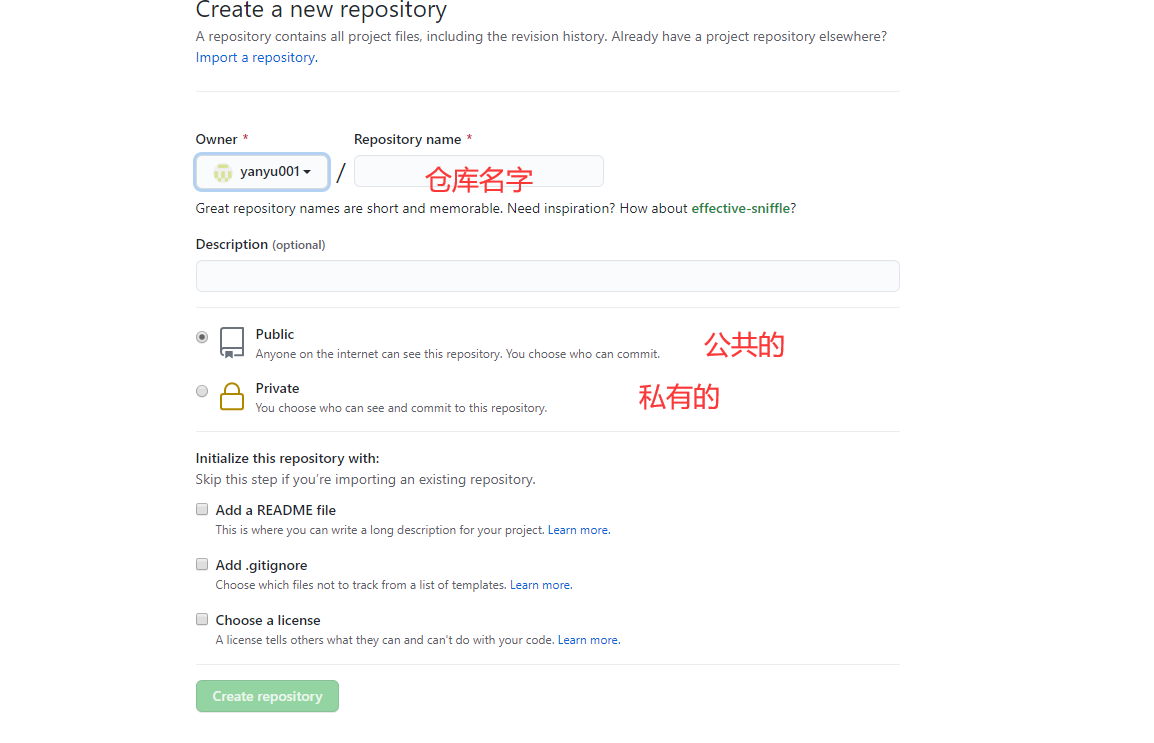1154x743 pixels.
Task: Enable Choose a license checkbox
Action: point(202,619)
